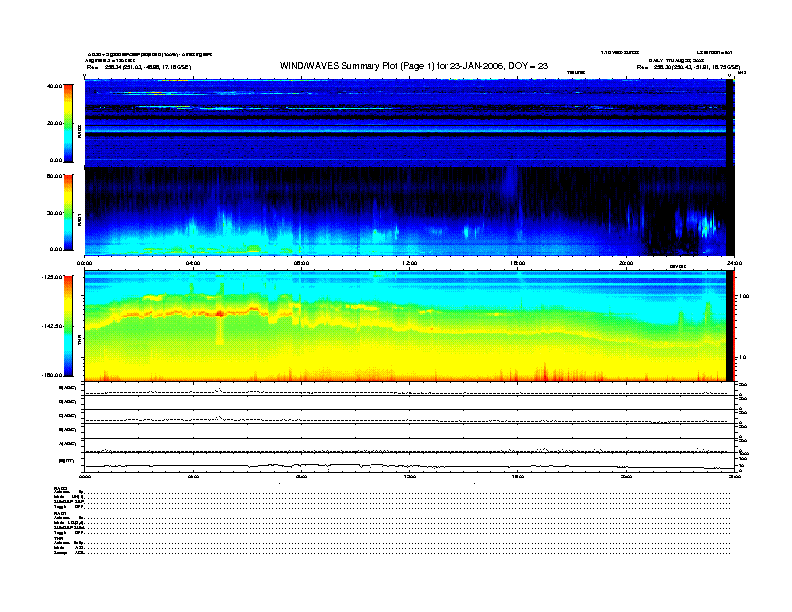Select the 20.00 label on the RAD2 scale

pyautogui.click(x=54, y=123)
